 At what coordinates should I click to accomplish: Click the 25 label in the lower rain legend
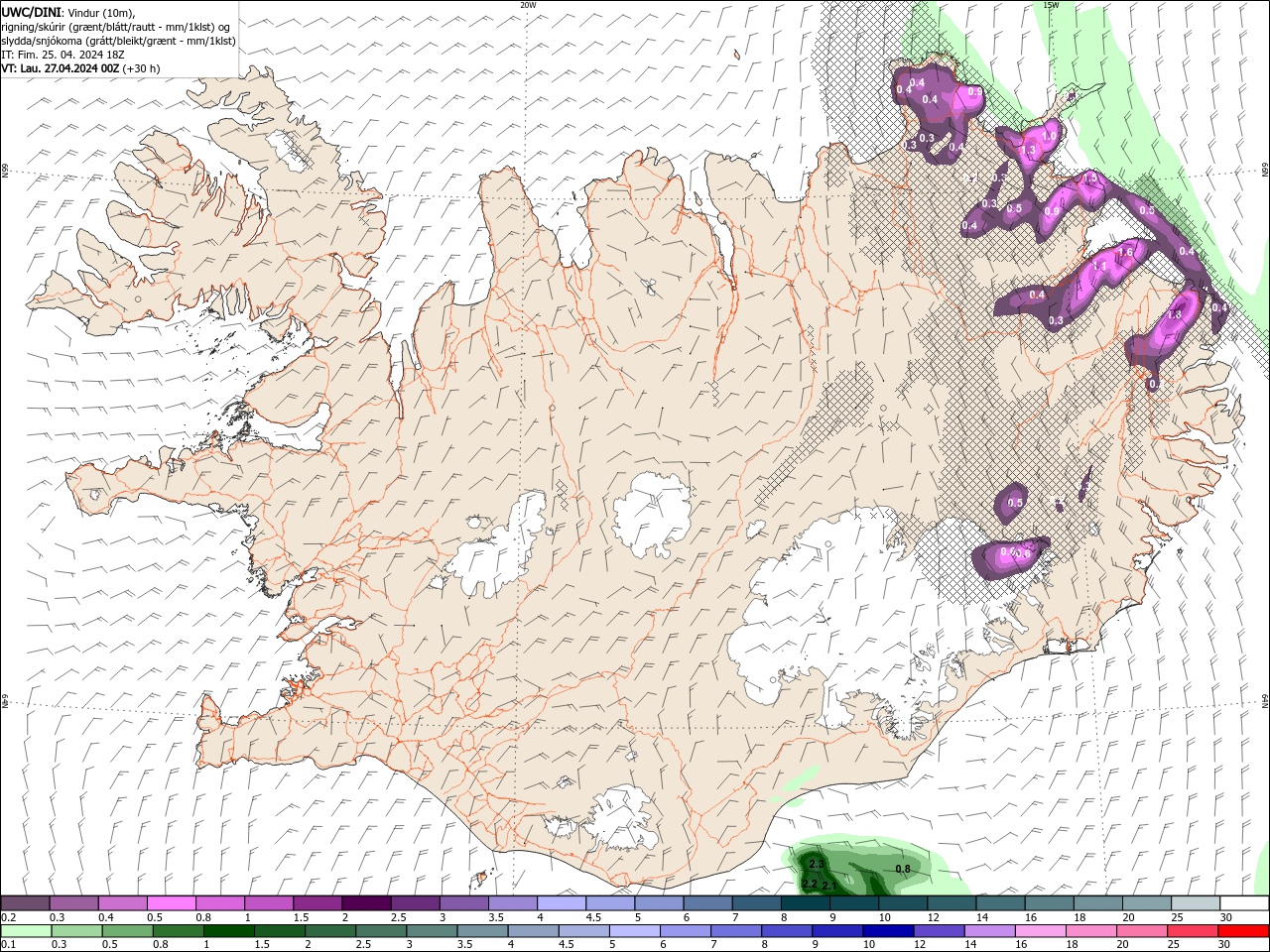(1173, 945)
